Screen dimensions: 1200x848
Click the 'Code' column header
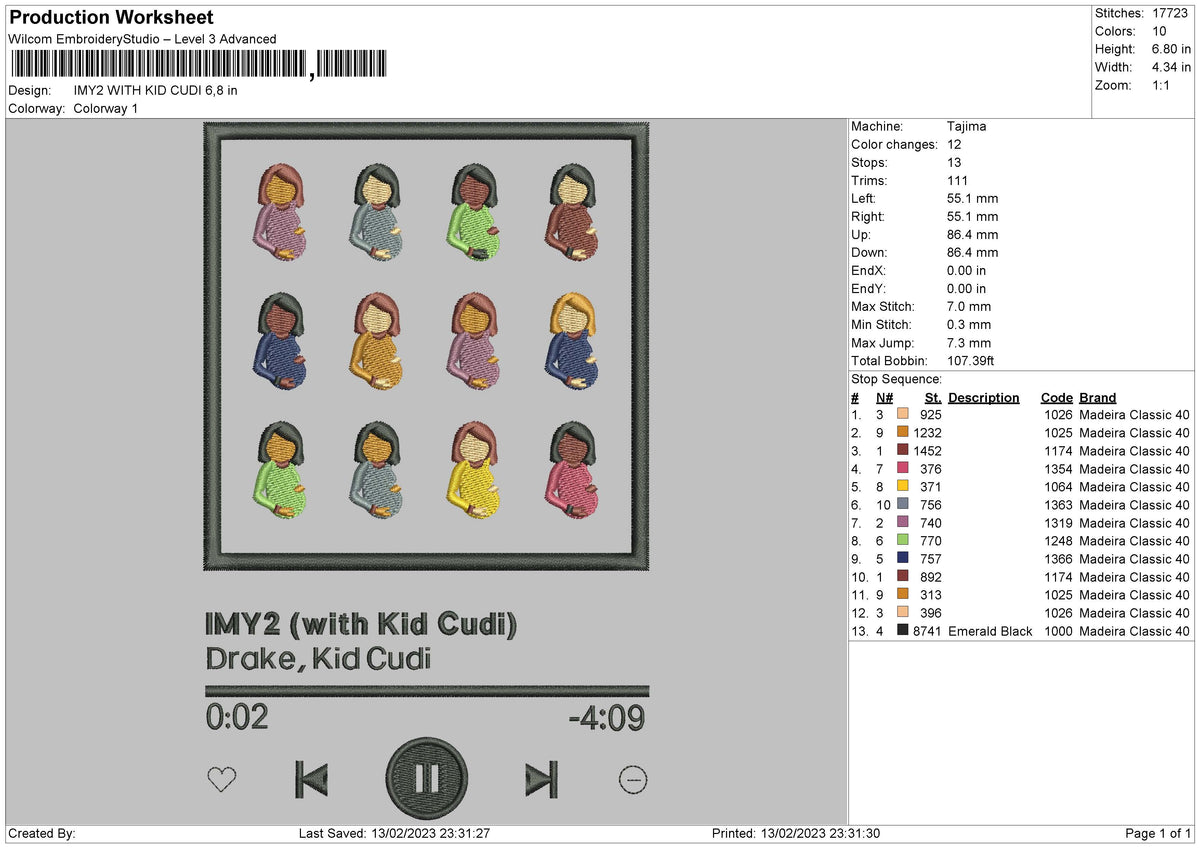pyautogui.click(x=1056, y=397)
